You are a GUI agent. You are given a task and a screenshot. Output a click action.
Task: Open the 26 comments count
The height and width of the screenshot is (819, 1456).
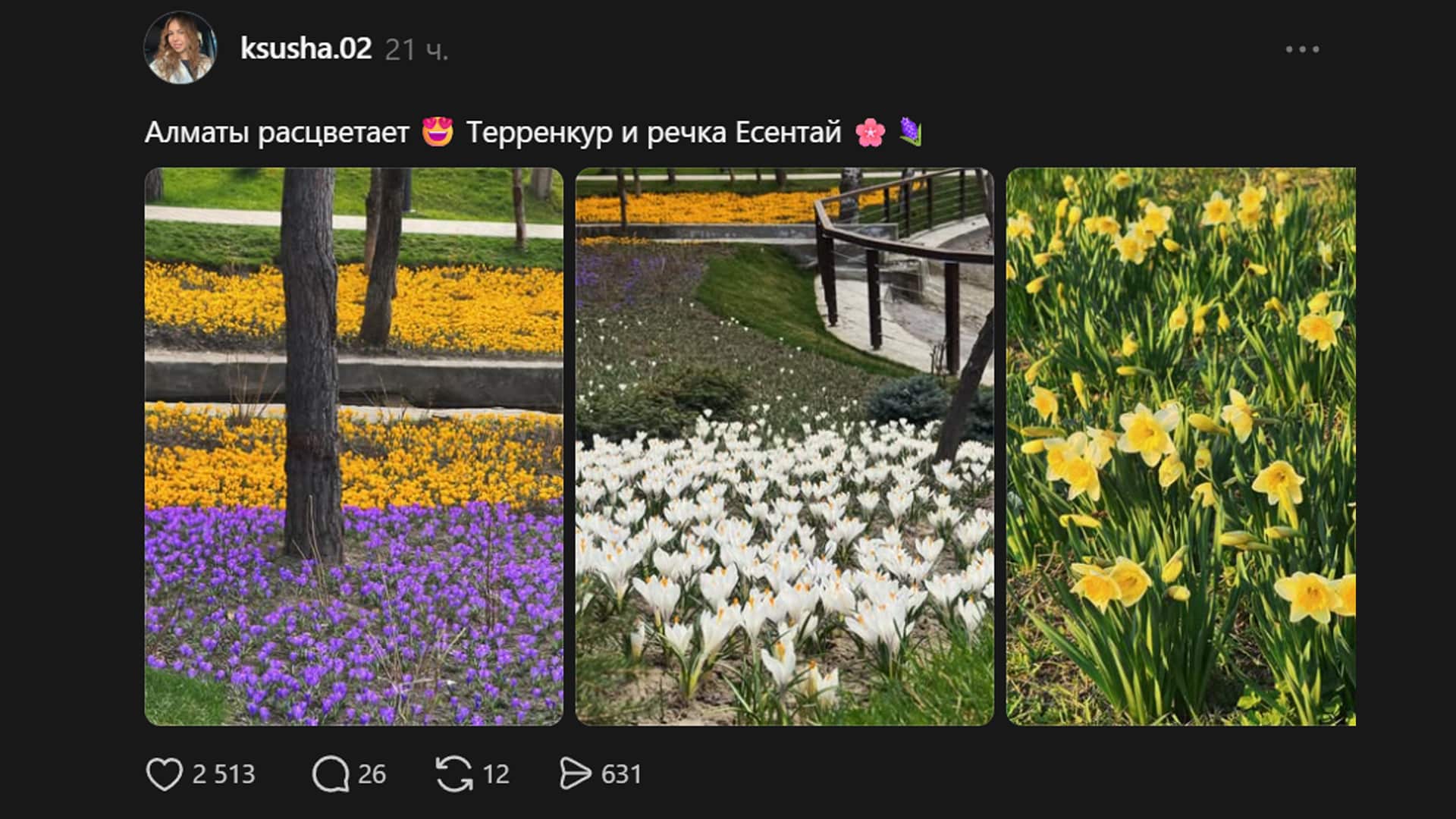coord(372,774)
